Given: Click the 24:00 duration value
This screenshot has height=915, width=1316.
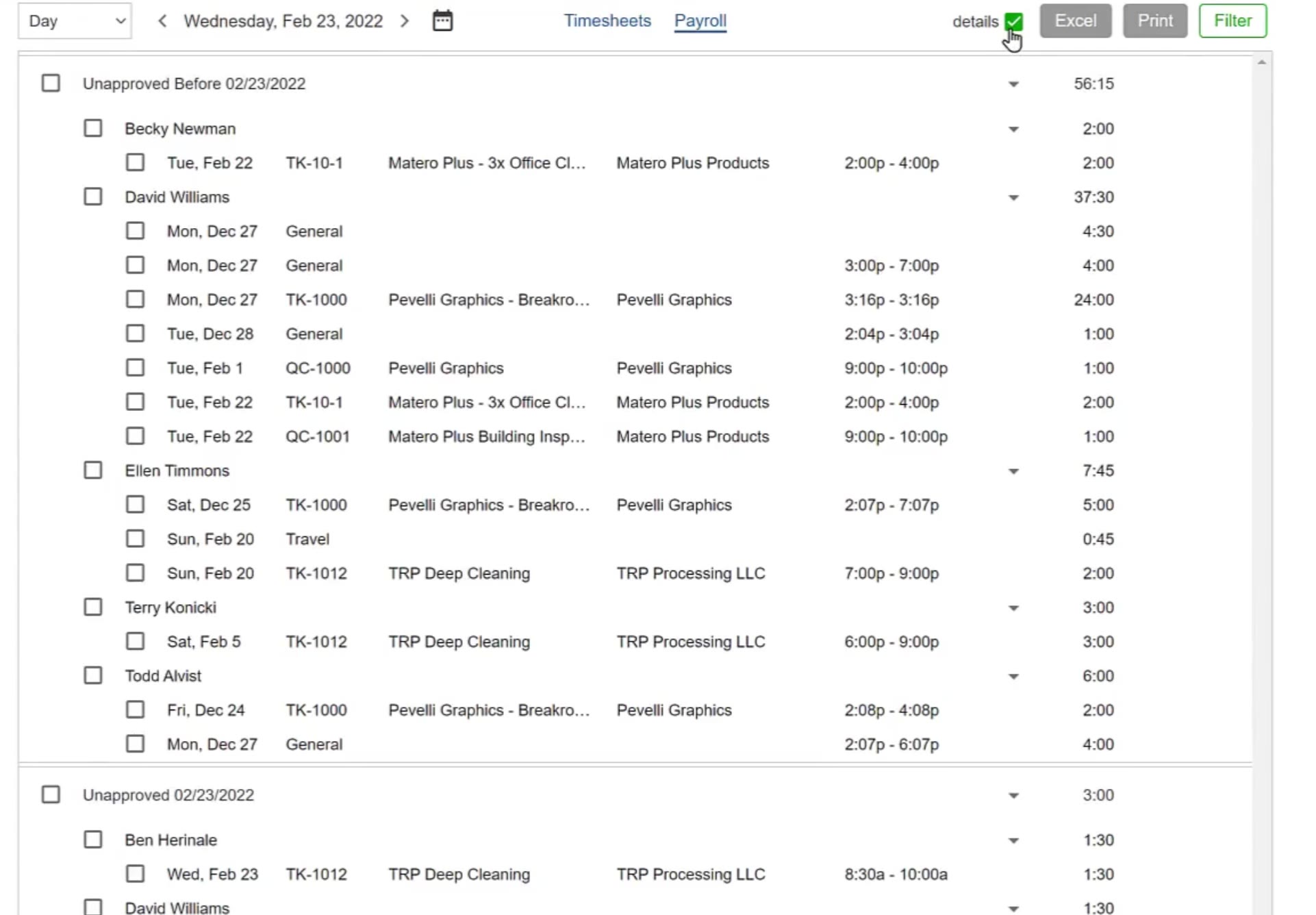Looking at the screenshot, I should [x=1093, y=300].
